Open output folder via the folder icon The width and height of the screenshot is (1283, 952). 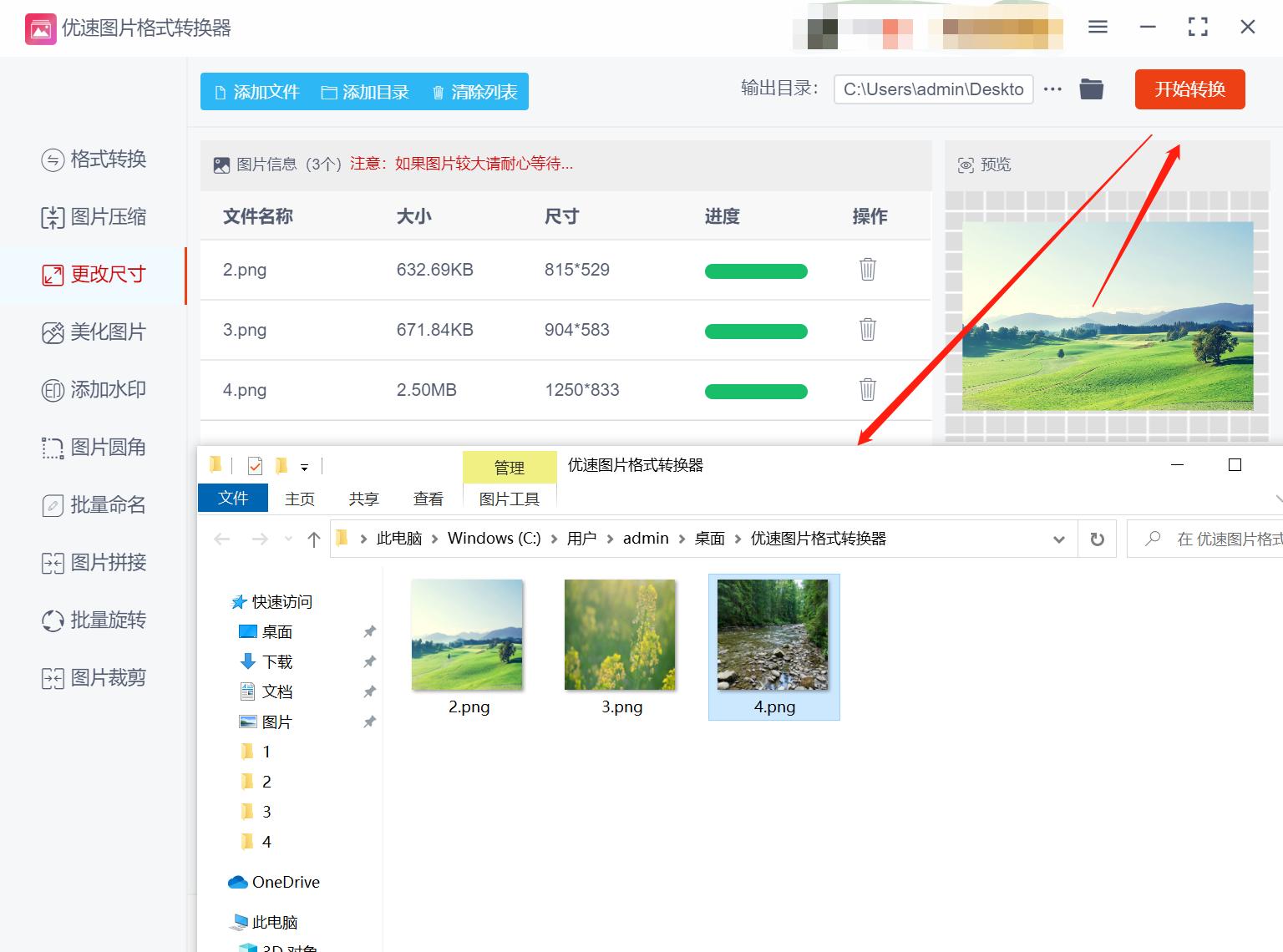pyautogui.click(x=1091, y=89)
